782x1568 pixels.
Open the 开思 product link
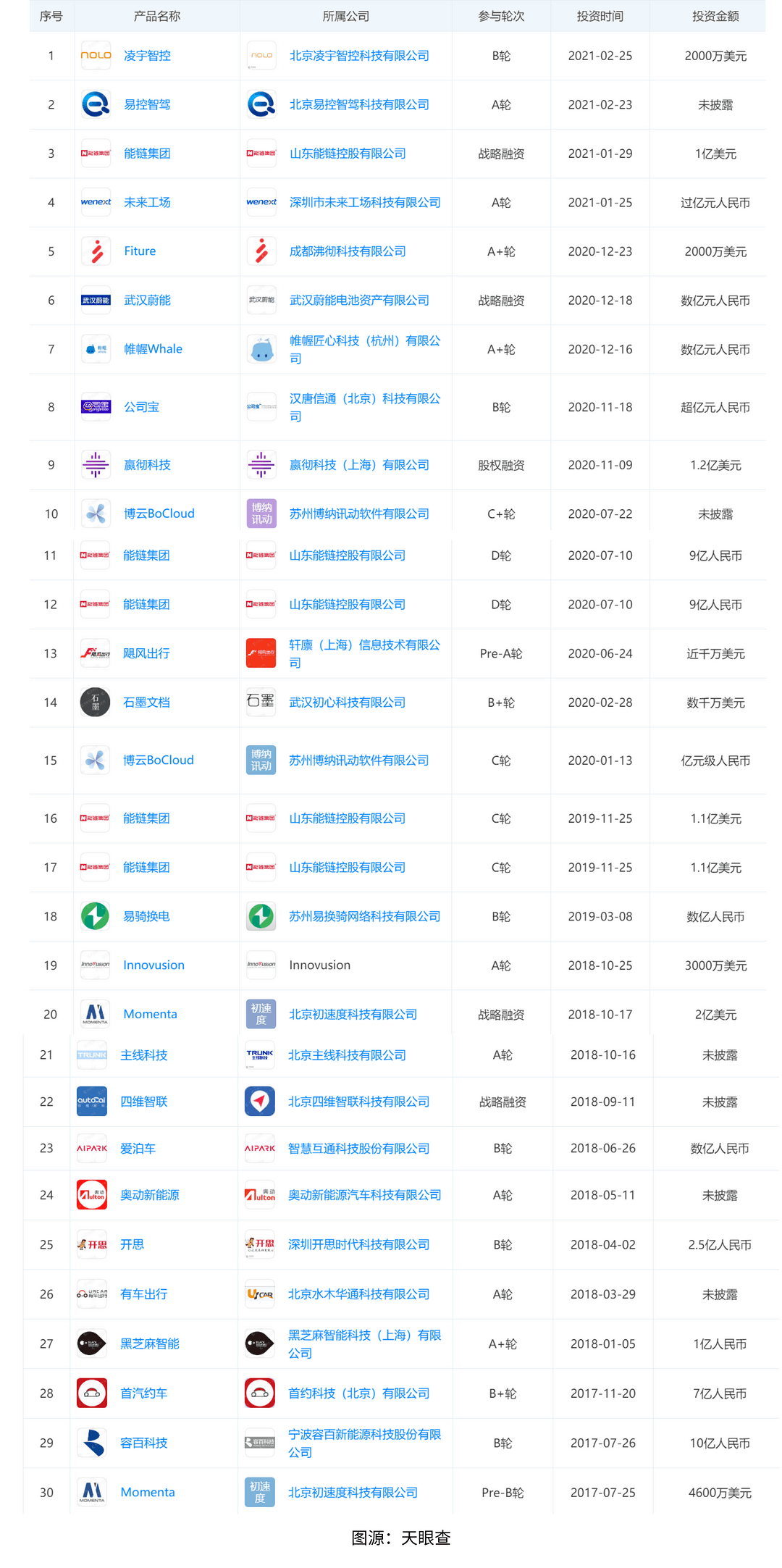pyautogui.click(x=132, y=1244)
